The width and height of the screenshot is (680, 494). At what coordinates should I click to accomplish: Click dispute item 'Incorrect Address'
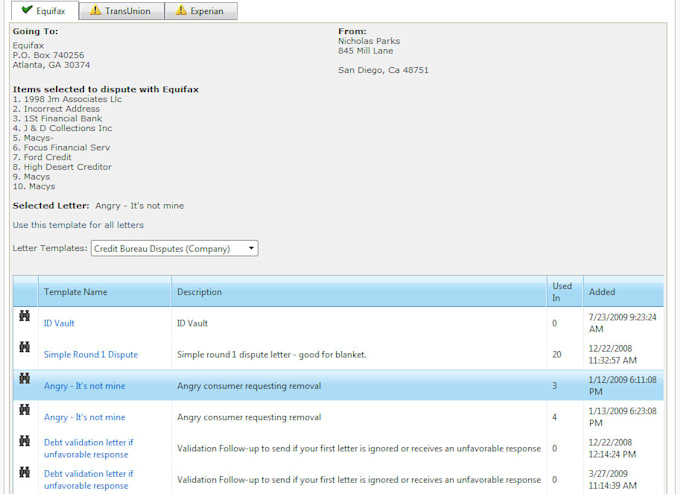[62, 109]
